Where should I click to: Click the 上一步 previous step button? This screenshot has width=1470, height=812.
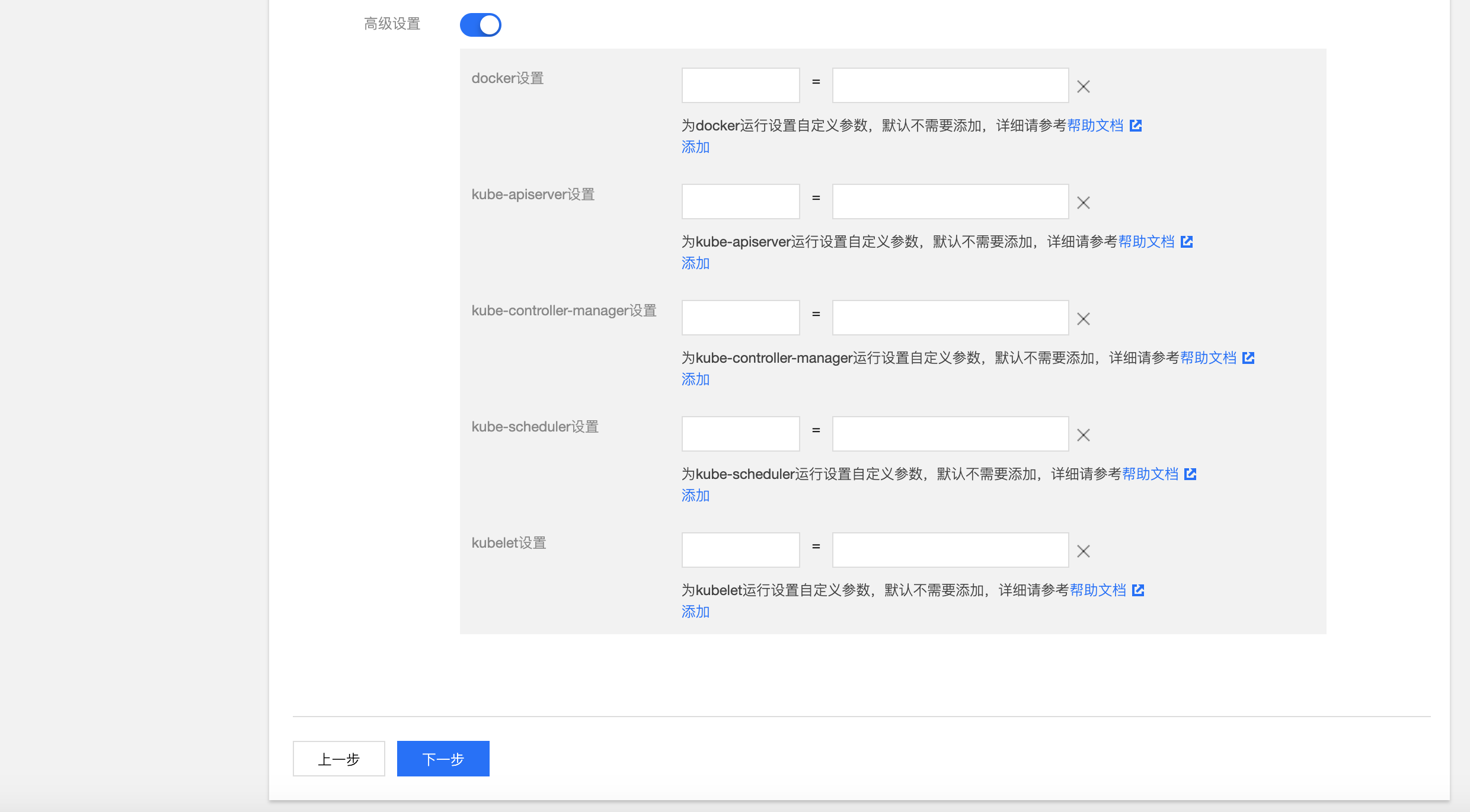click(x=338, y=759)
